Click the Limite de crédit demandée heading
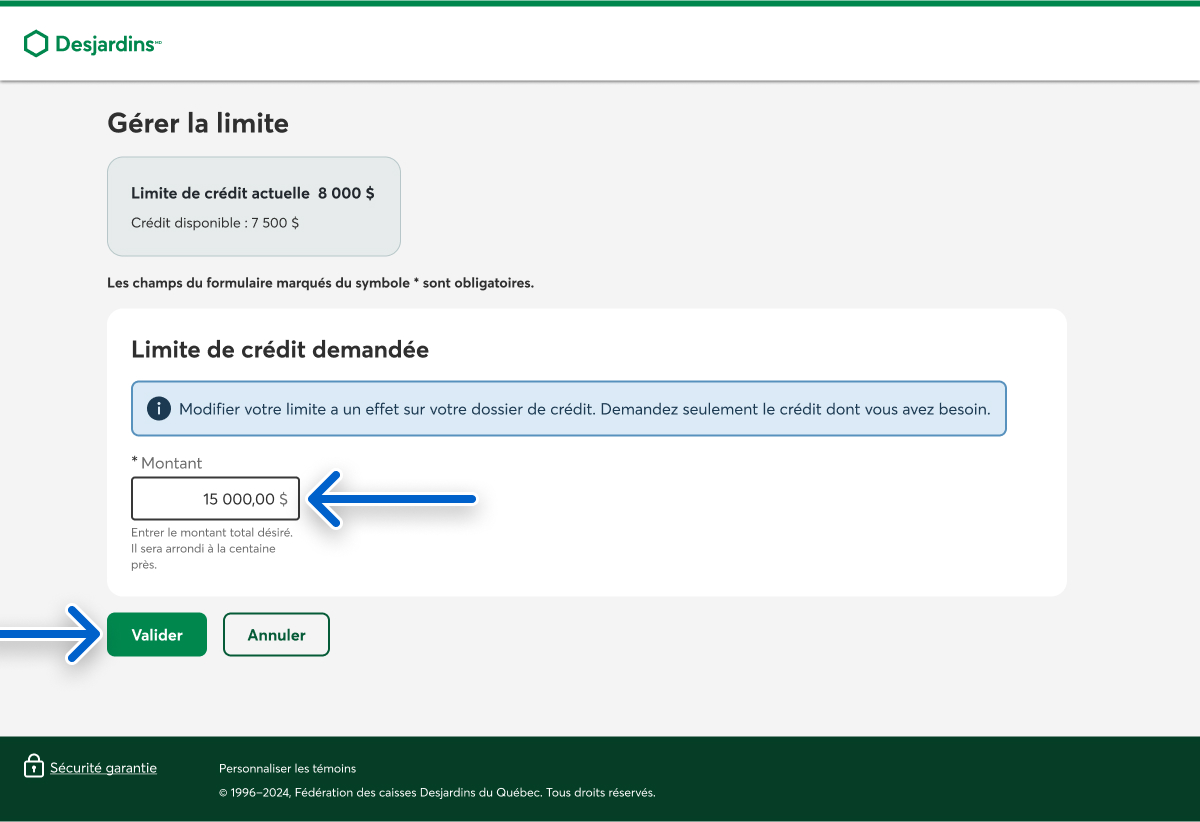The height and width of the screenshot is (822, 1200). (x=280, y=350)
